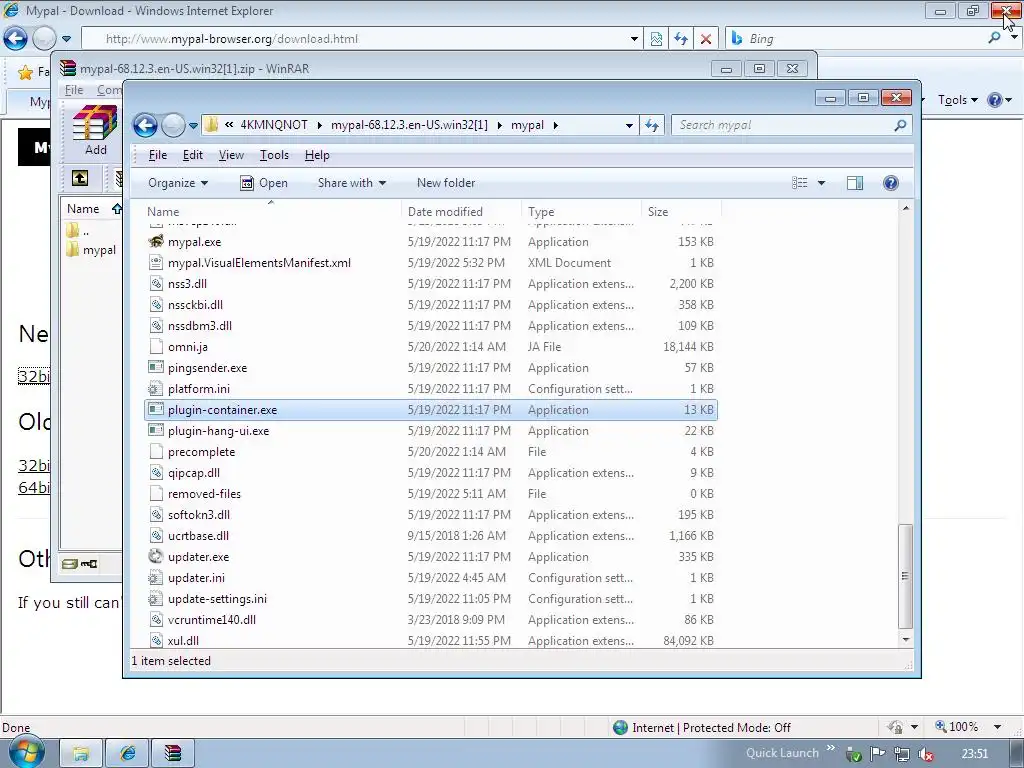Click the Explorer vertical scrollbar thumb
This screenshot has width=1024, height=768.
pyautogui.click(x=905, y=575)
